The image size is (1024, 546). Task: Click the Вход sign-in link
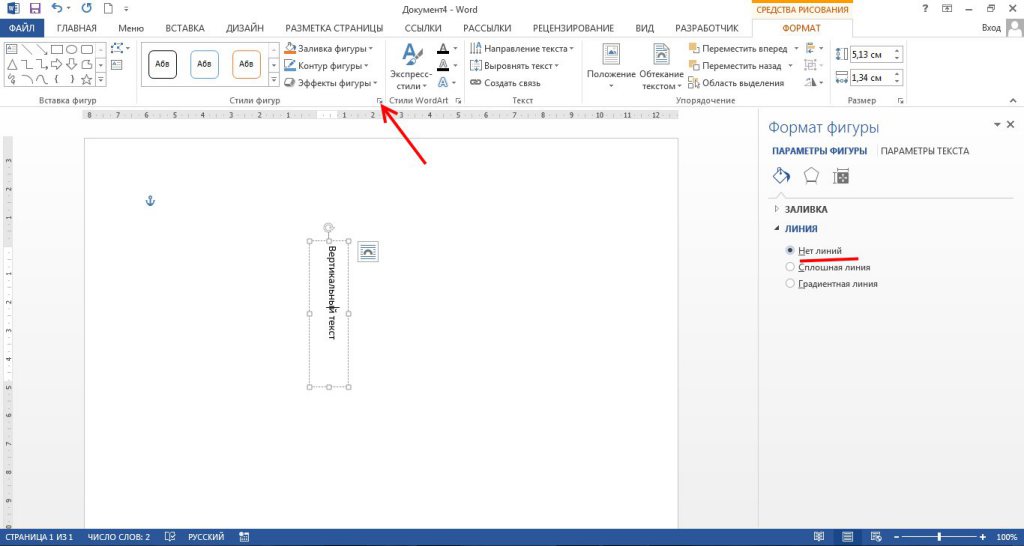tap(991, 28)
